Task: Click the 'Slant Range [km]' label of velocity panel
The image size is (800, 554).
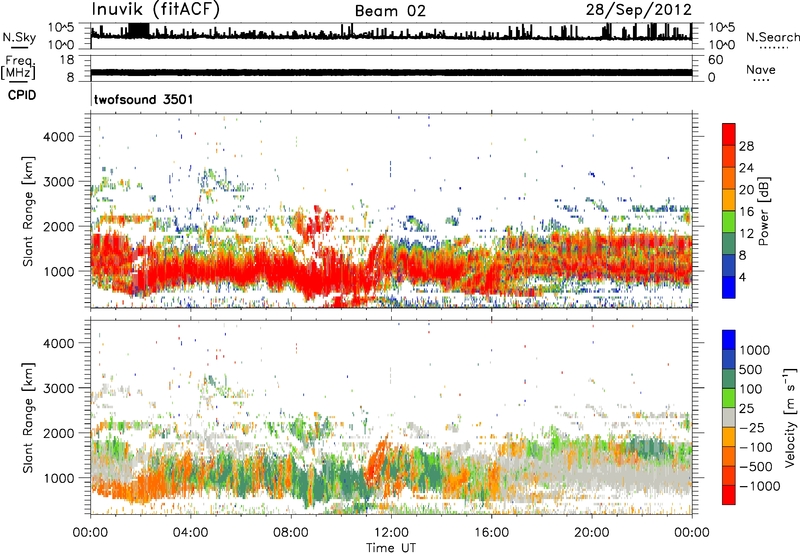Action: tap(28, 418)
